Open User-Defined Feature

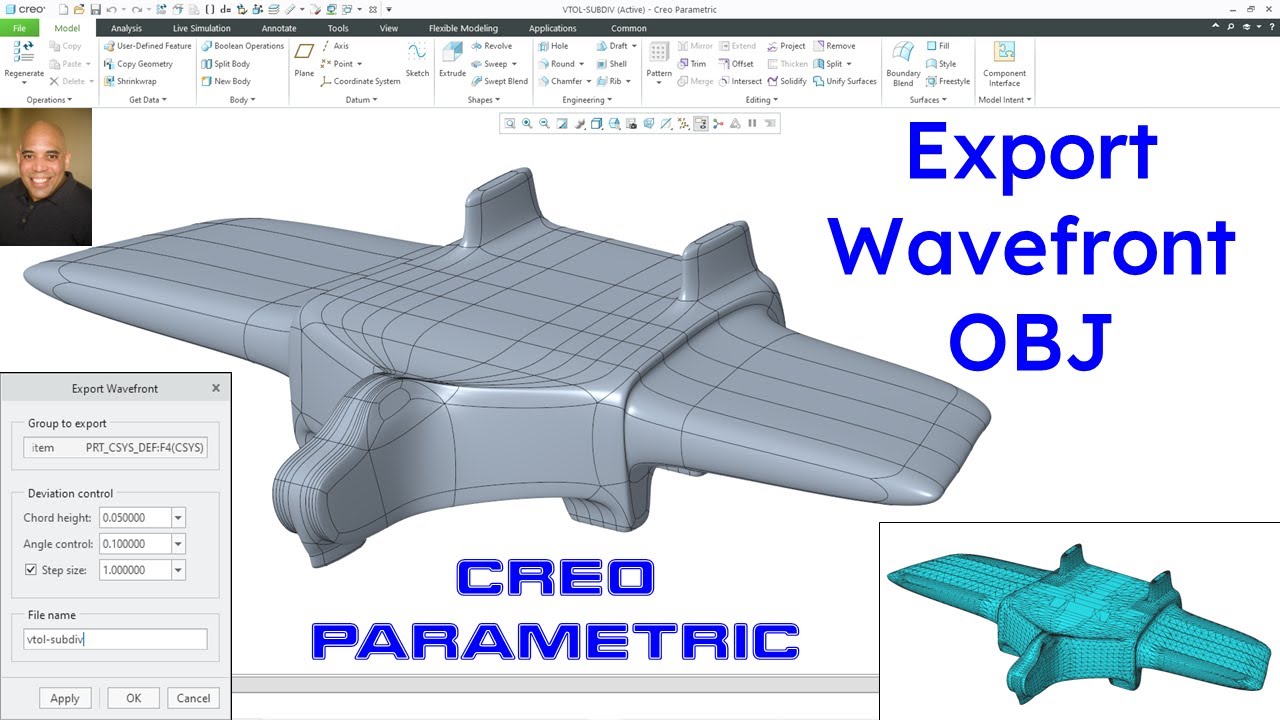147,46
